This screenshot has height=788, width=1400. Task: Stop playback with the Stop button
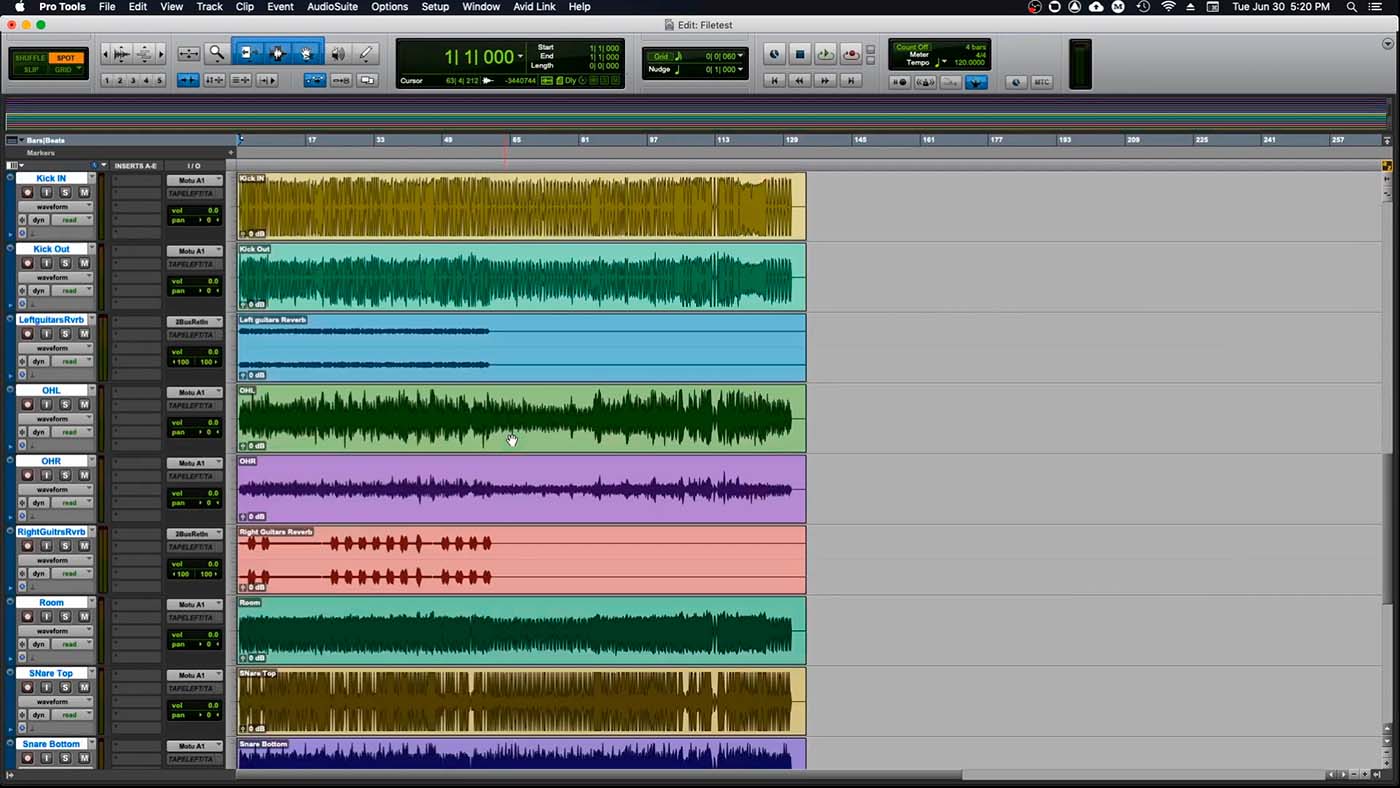[799, 54]
